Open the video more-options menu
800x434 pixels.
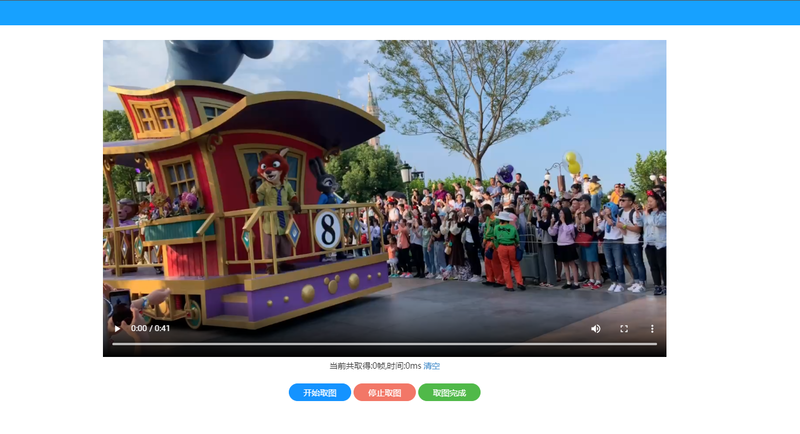click(652, 329)
